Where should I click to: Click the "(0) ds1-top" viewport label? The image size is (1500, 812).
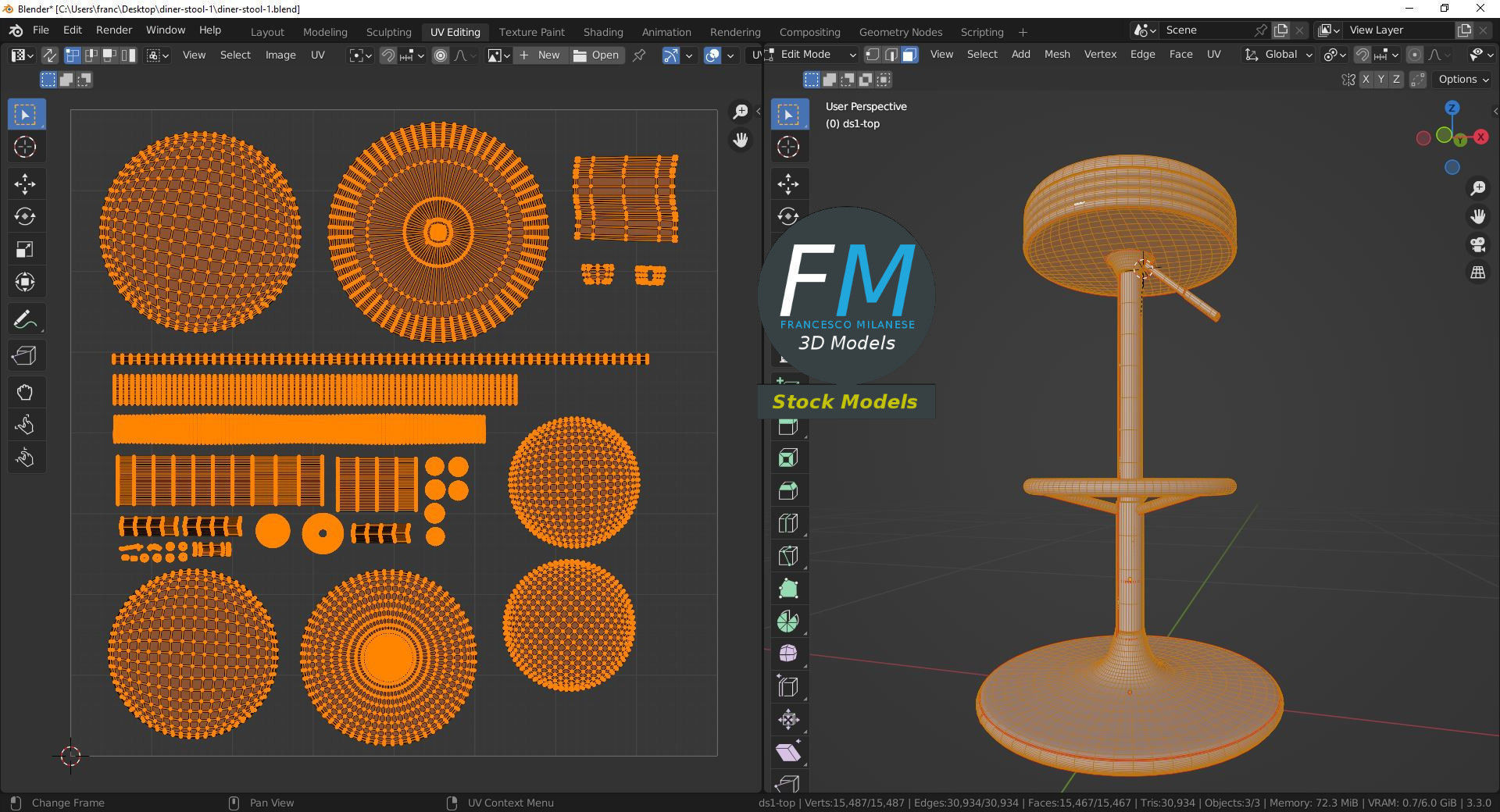tap(852, 123)
